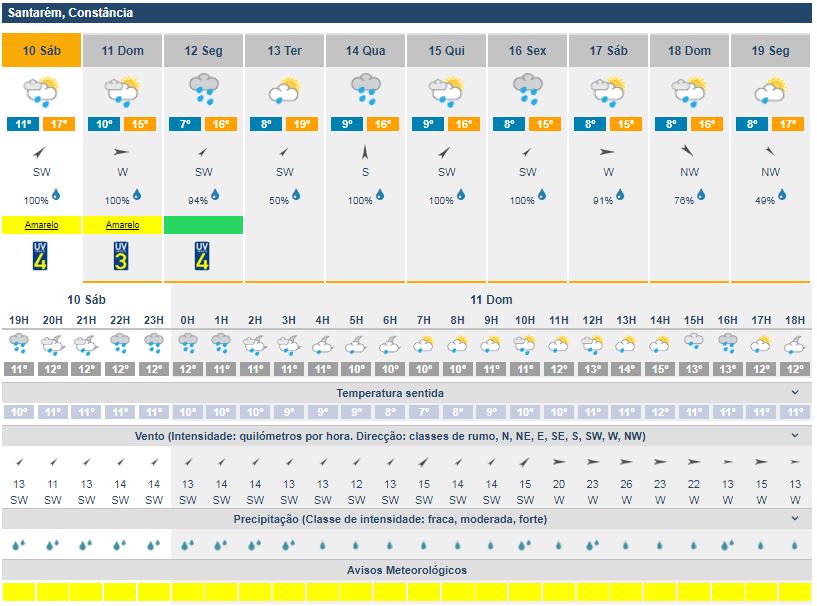The height and width of the screenshot is (606, 817).
Task: Open the 16 Sex forecast tab
Action: tap(528, 51)
